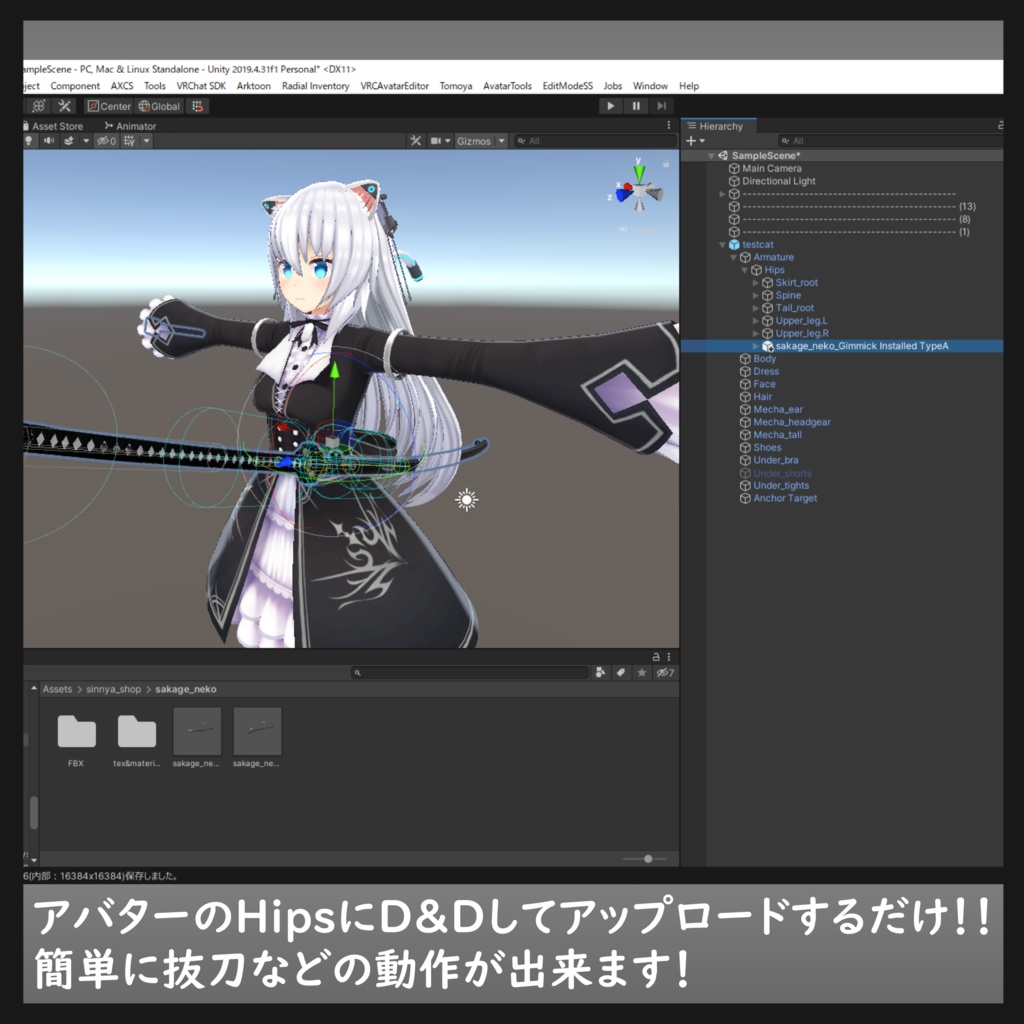
Task: Toggle pivot Center mode button
Action: click(x=109, y=106)
